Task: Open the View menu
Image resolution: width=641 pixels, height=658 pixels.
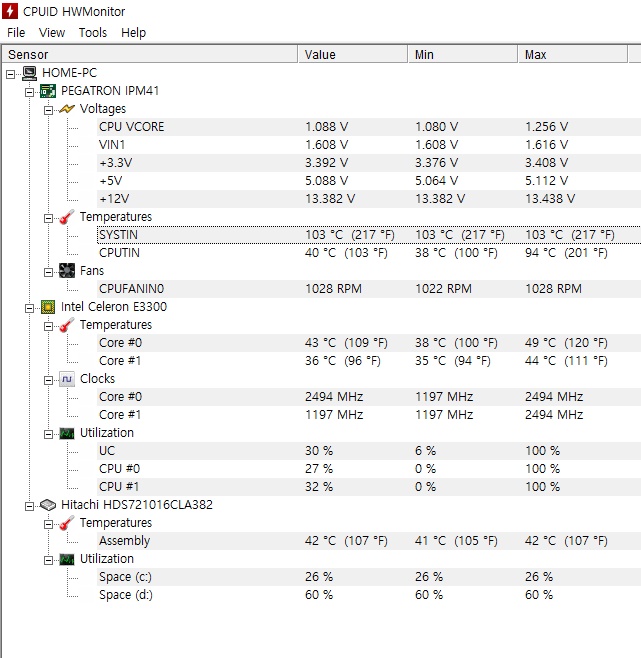Action: (x=52, y=33)
